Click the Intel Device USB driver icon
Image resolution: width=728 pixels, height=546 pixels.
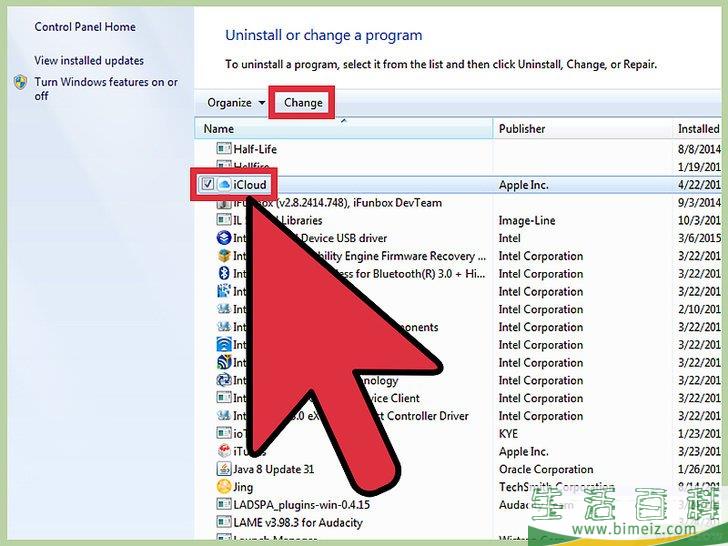point(224,238)
